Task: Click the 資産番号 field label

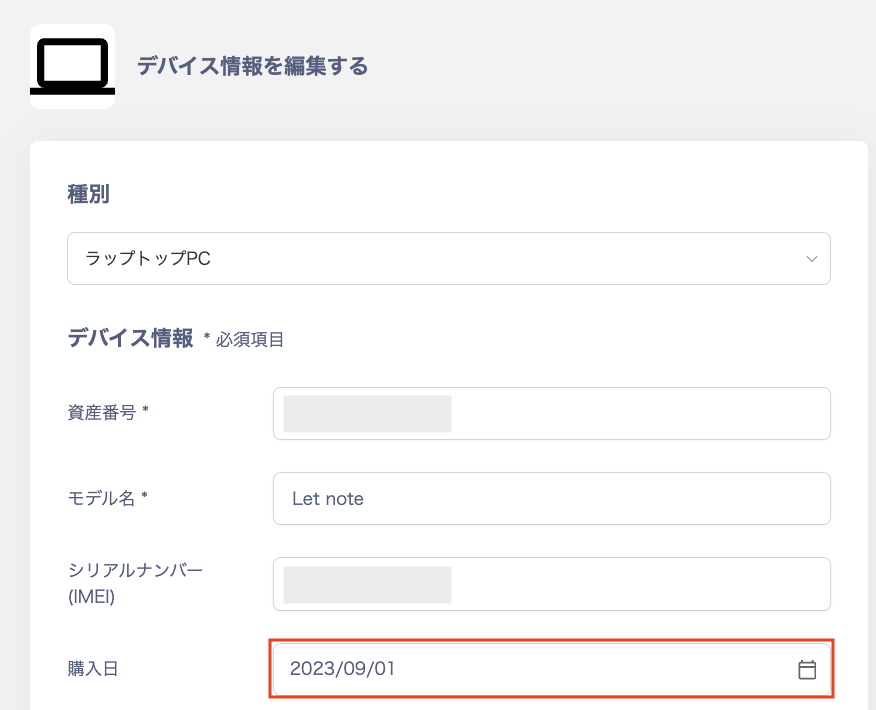Action: tap(107, 412)
